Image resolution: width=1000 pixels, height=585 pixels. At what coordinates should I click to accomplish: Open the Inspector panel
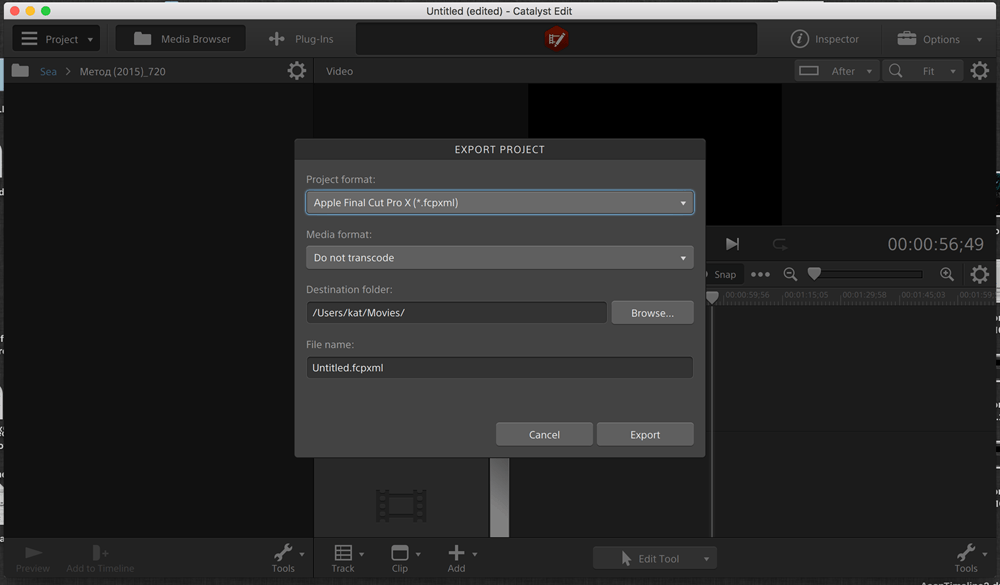pyautogui.click(x=825, y=39)
